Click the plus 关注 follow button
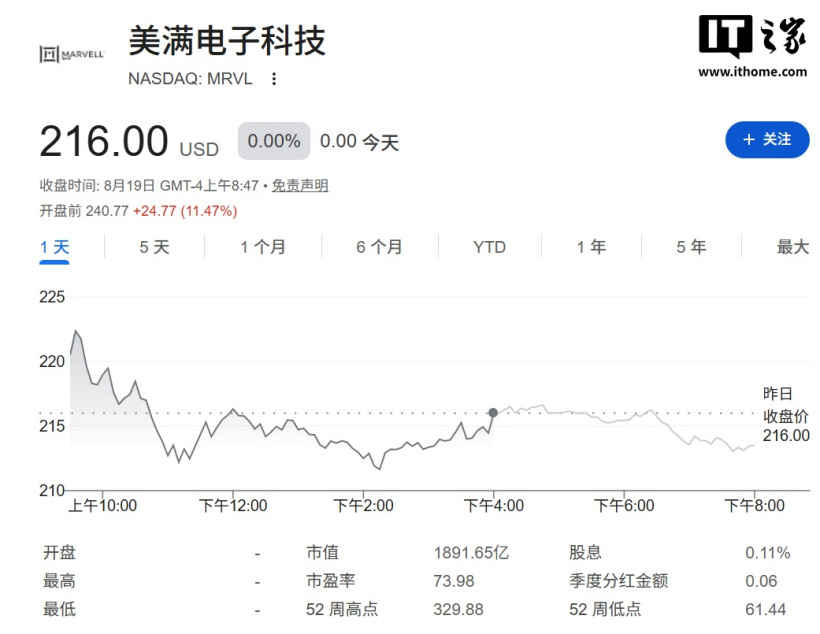The width and height of the screenshot is (820, 634). pos(767,140)
